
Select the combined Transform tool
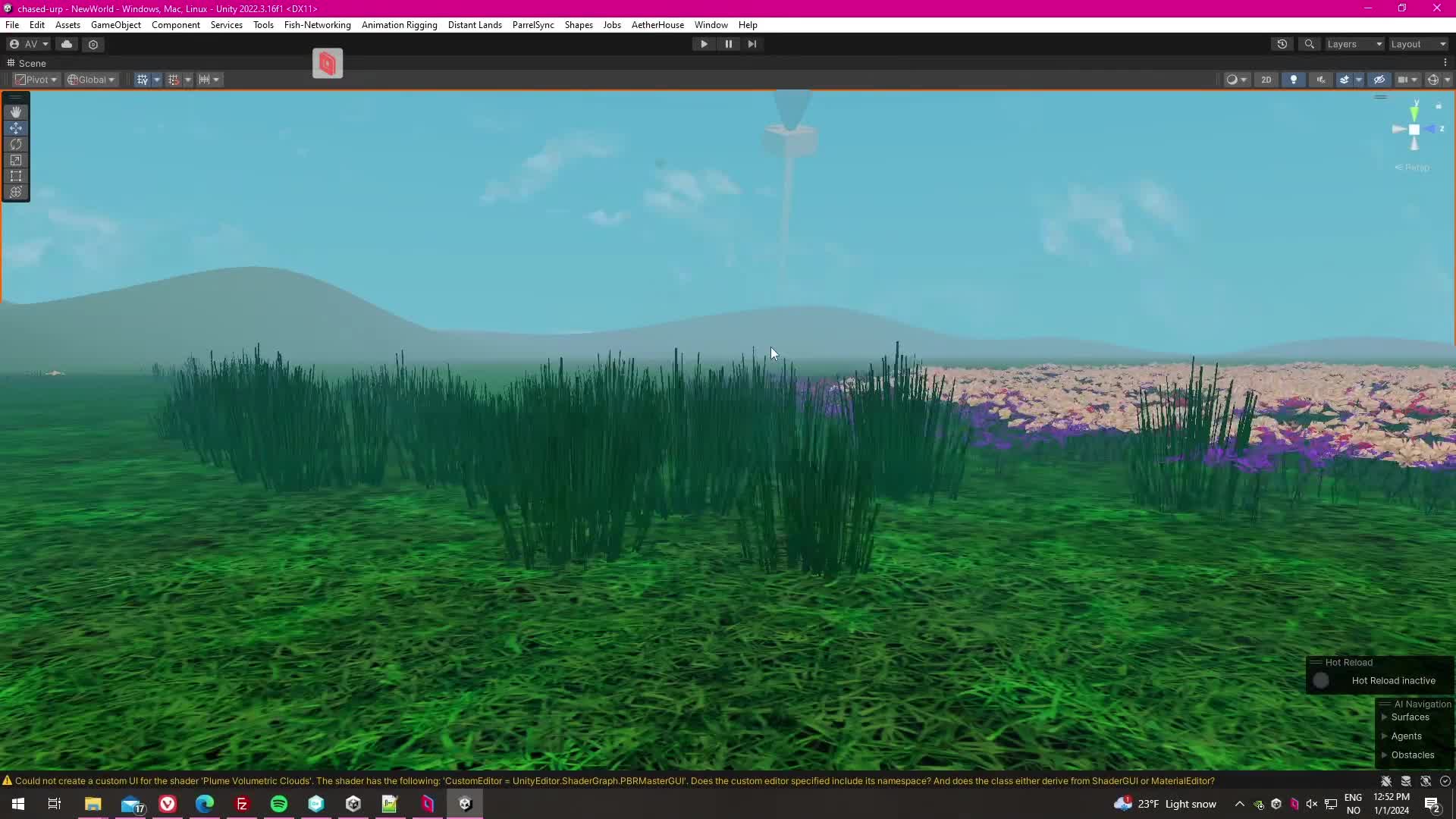[16, 192]
